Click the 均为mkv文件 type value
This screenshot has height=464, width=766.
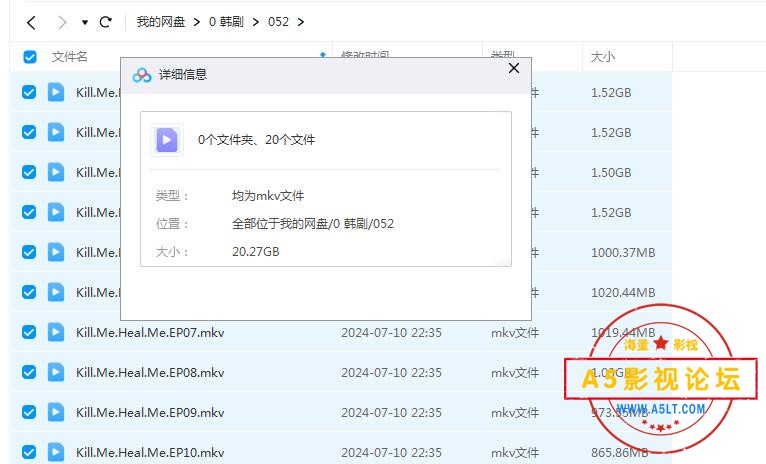coord(268,196)
